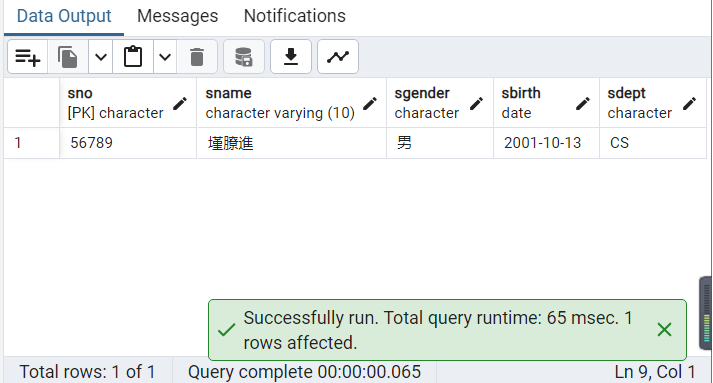Click the Save data changes database icon
The image size is (713, 383).
coord(244,57)
